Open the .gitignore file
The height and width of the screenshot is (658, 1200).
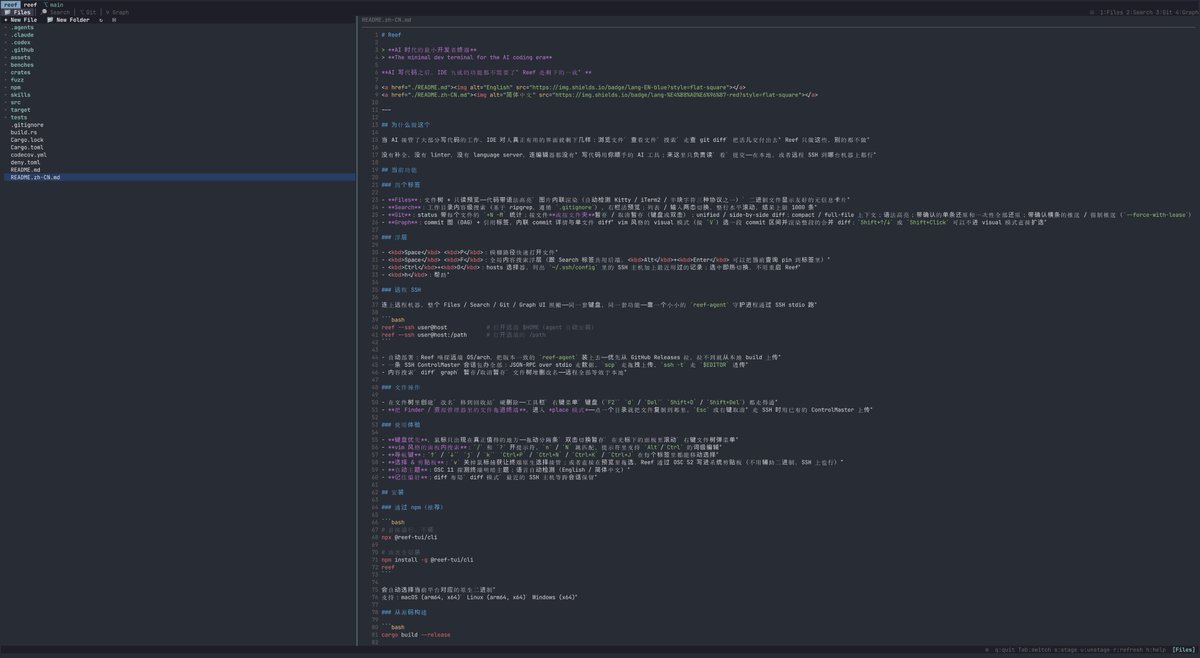point(26,125)
